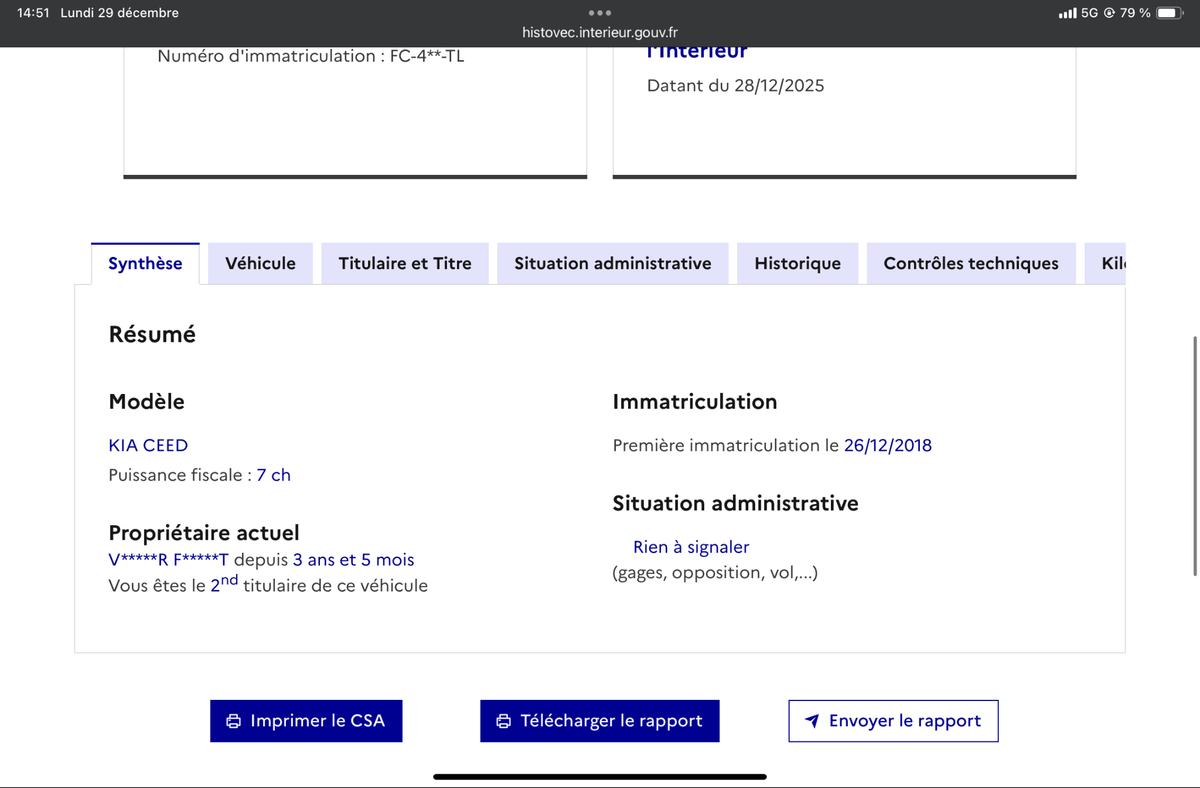Click Télécharger le rapport button
The width and height of the screenshot is (1200, 788).
pyautogui.click(x=600, y=721)
